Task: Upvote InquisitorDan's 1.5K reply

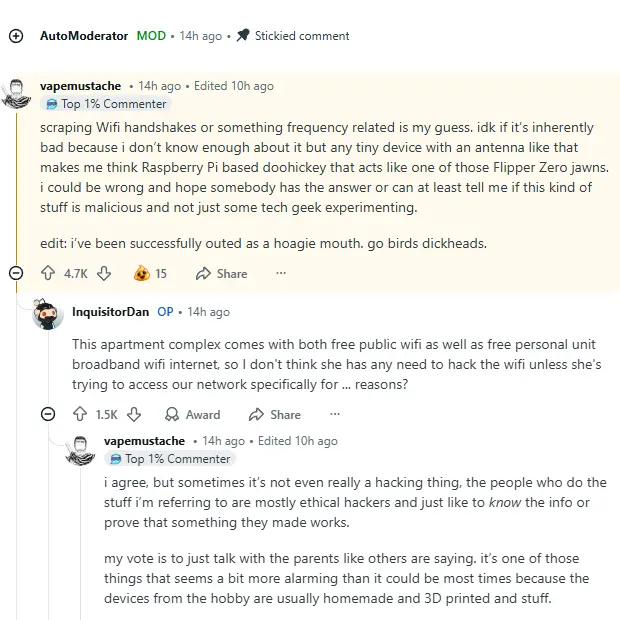Action: click(80, 414)
